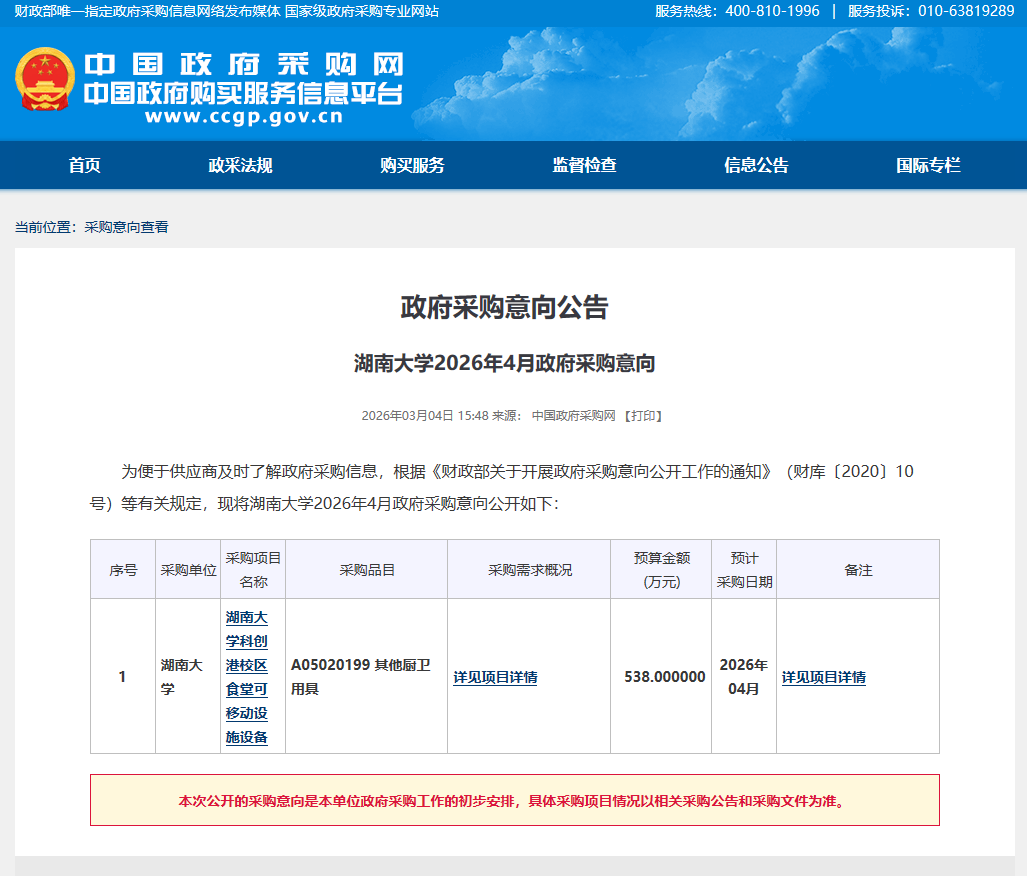The width and height of the screenshot is (1027, 876).
Task: Click the 采购需求概况 column header
Action: (530, 570)
